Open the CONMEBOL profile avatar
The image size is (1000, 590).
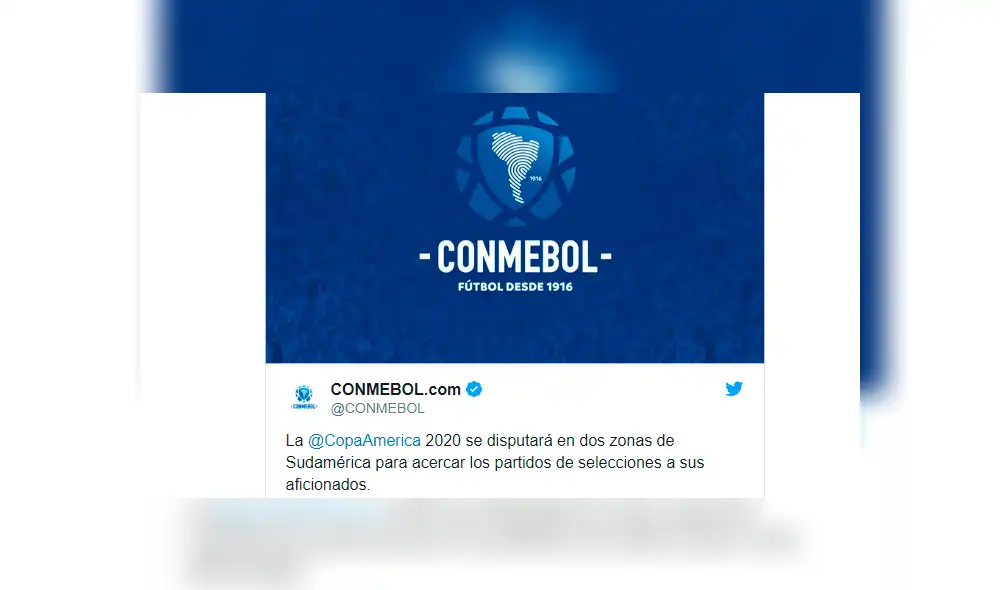click(x=304, y=397)
